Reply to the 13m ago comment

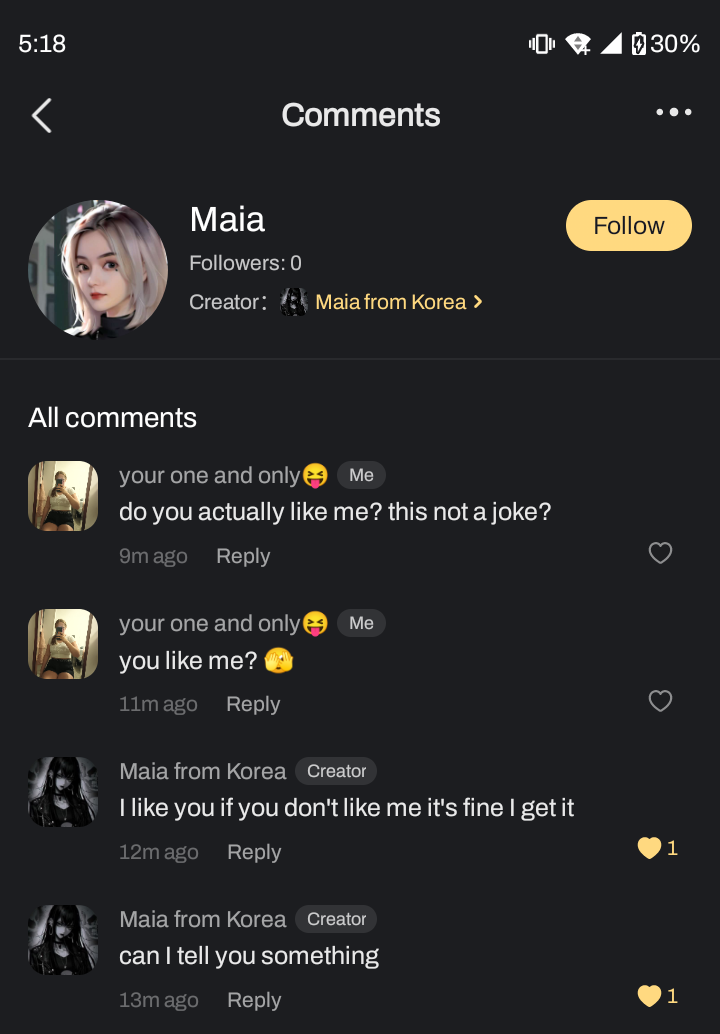254,1000
